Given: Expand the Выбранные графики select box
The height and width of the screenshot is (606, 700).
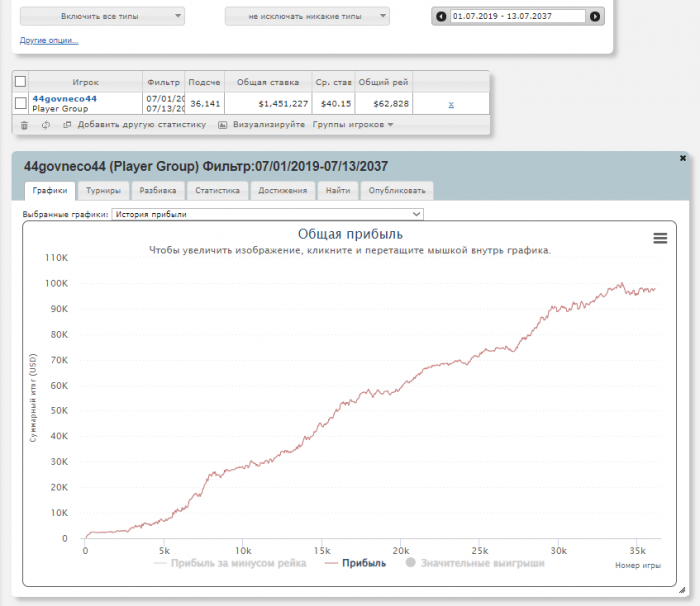Looking at the screenshot, I should (268, 214).
